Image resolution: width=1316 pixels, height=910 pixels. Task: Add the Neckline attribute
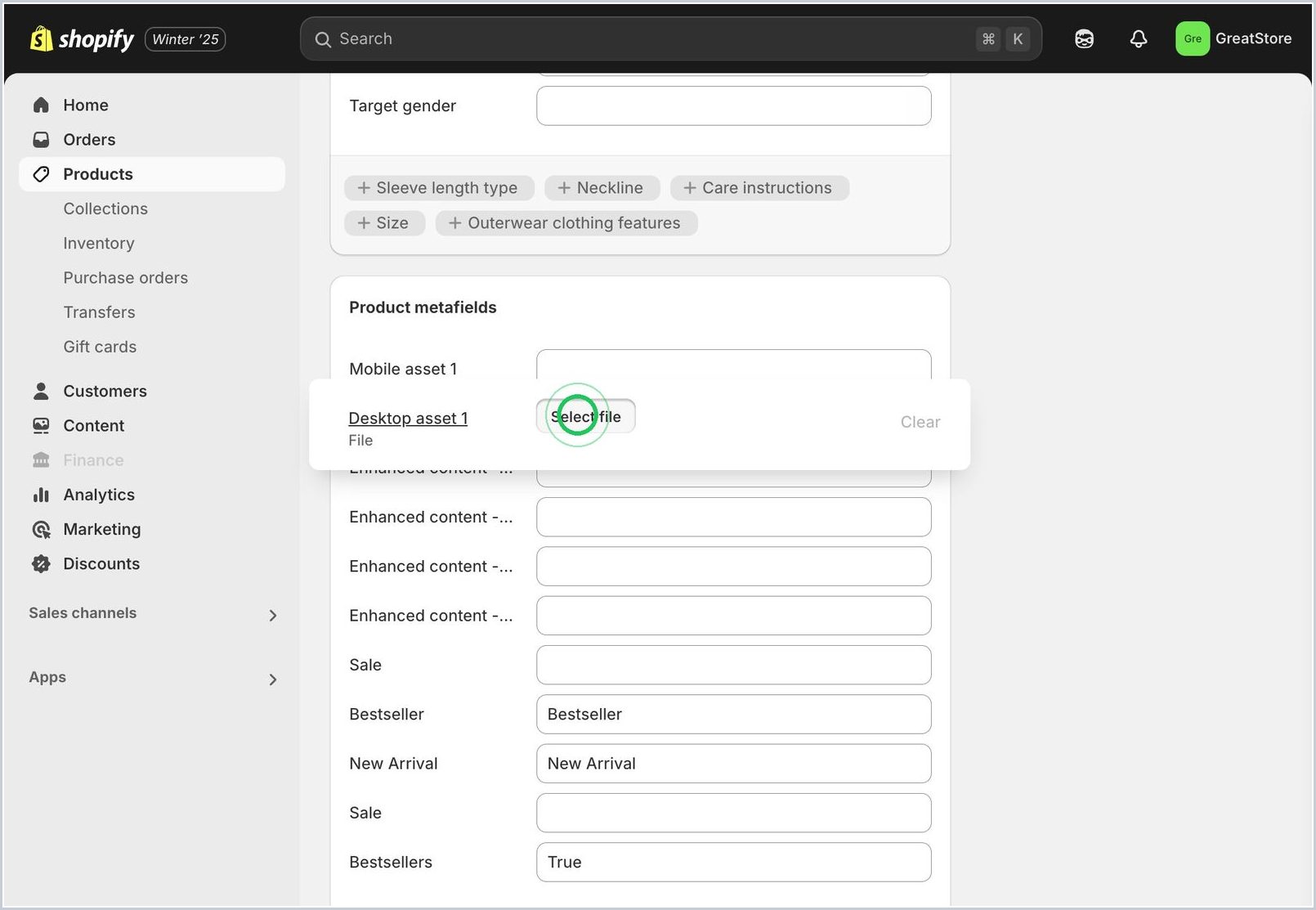602,188
